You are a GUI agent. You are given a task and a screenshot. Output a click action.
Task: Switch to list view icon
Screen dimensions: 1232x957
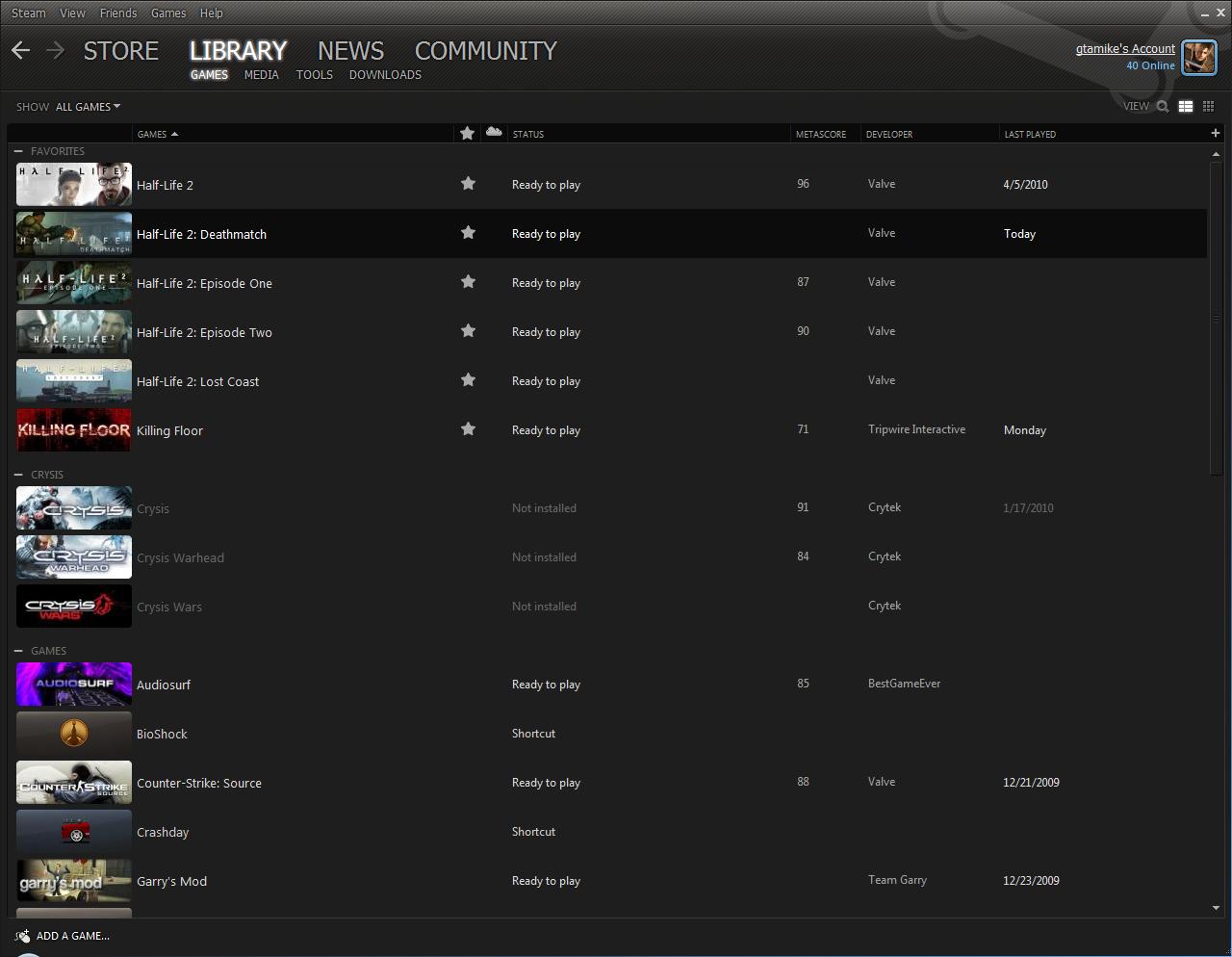pyautogui.click(x=1186, y=107)
